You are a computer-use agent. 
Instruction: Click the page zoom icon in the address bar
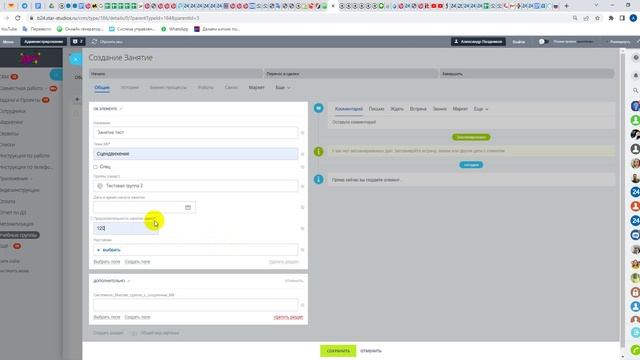[575, 18]
